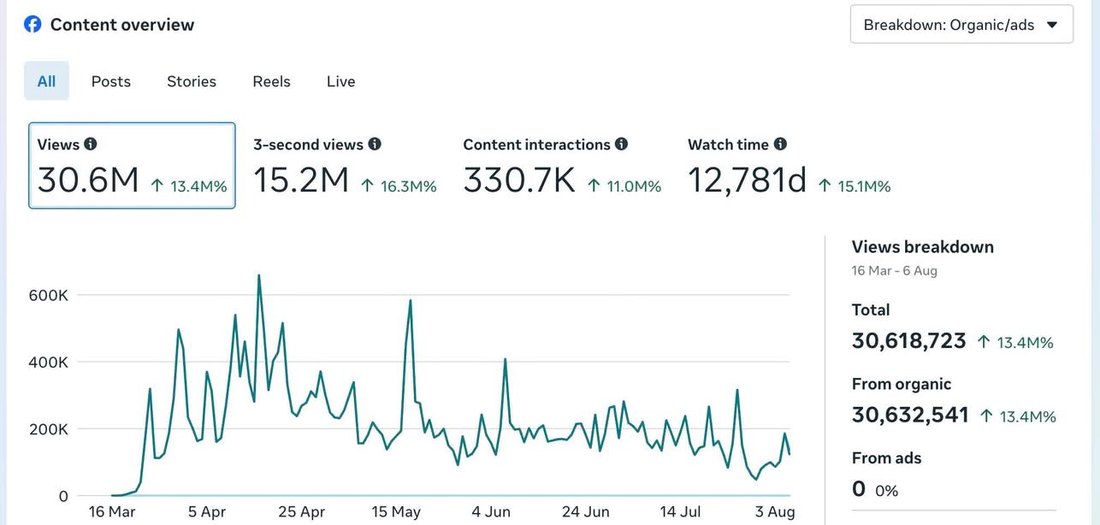Click the 24 Jun x-axis label
The width and height of the screenshot is (1100, 525).
[586, 512]
